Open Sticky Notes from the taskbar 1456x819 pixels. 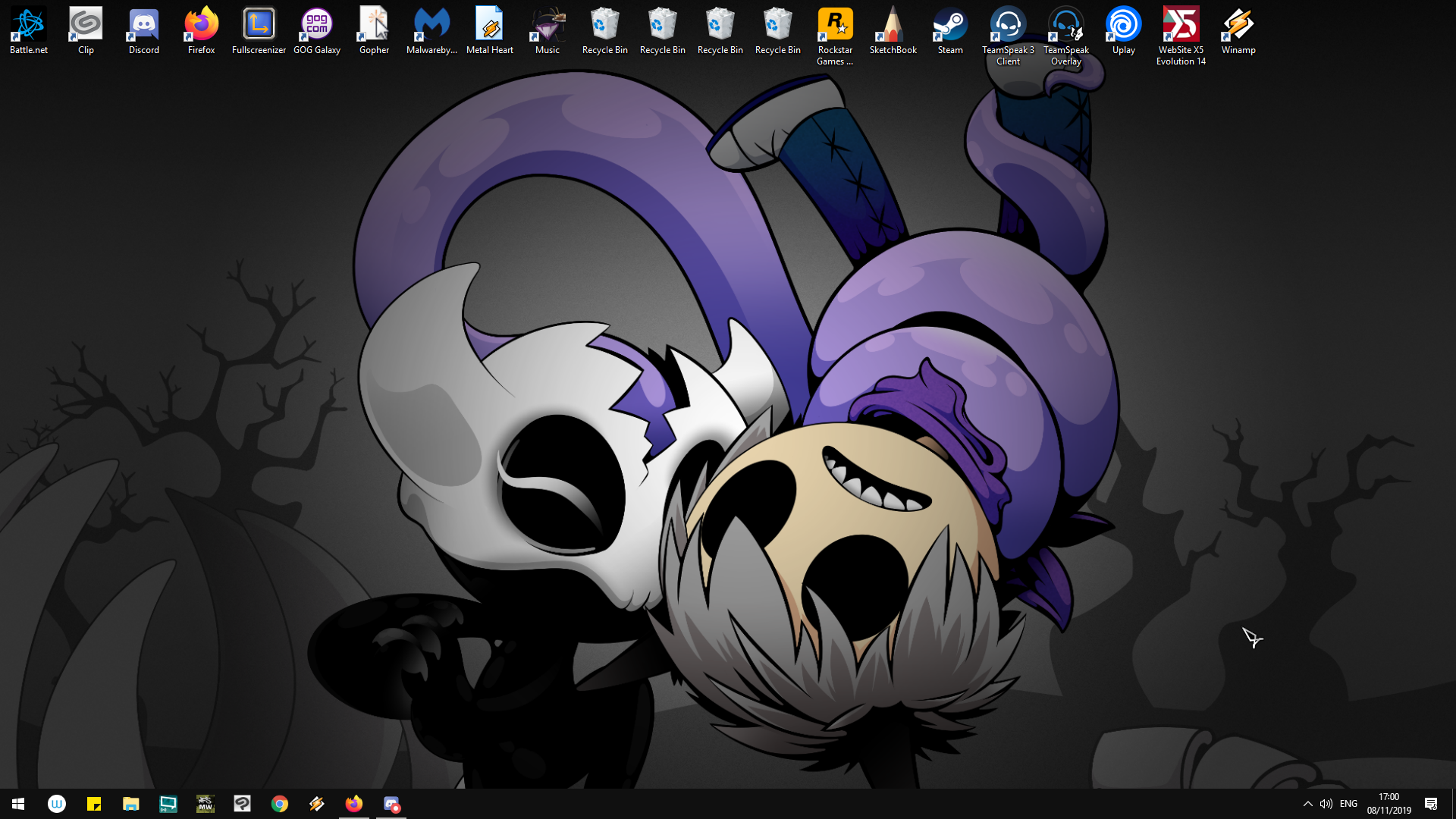pos(94,804)
